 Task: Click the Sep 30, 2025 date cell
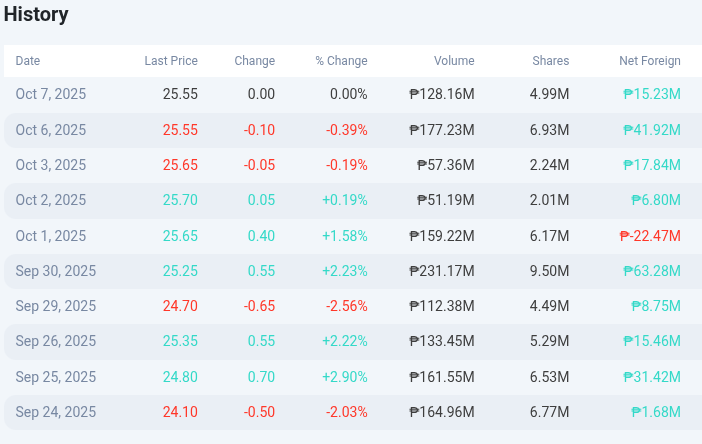coord(56,271)
